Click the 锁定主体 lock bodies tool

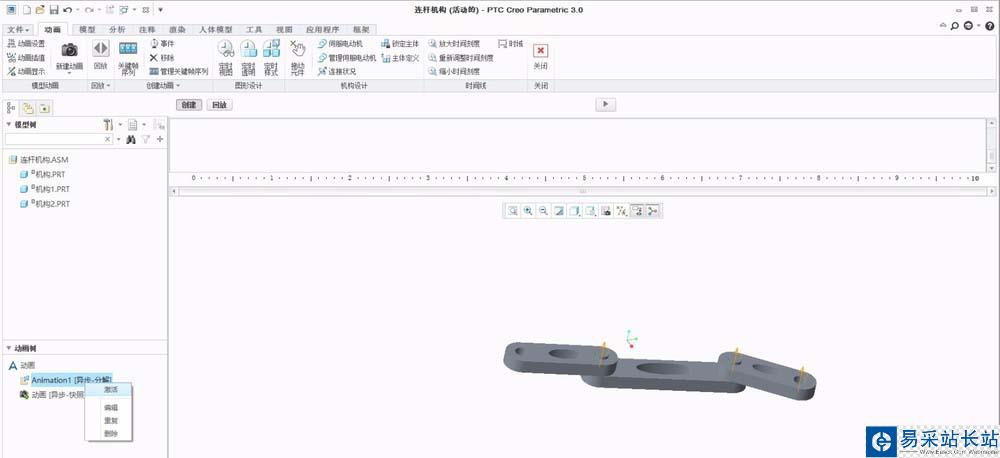400,43
